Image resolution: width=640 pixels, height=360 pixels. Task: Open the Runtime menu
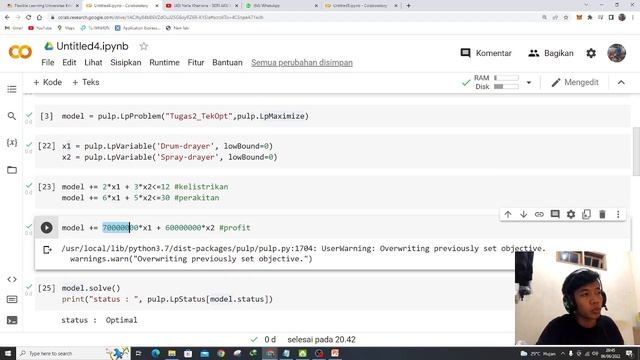tap(164, 62)
